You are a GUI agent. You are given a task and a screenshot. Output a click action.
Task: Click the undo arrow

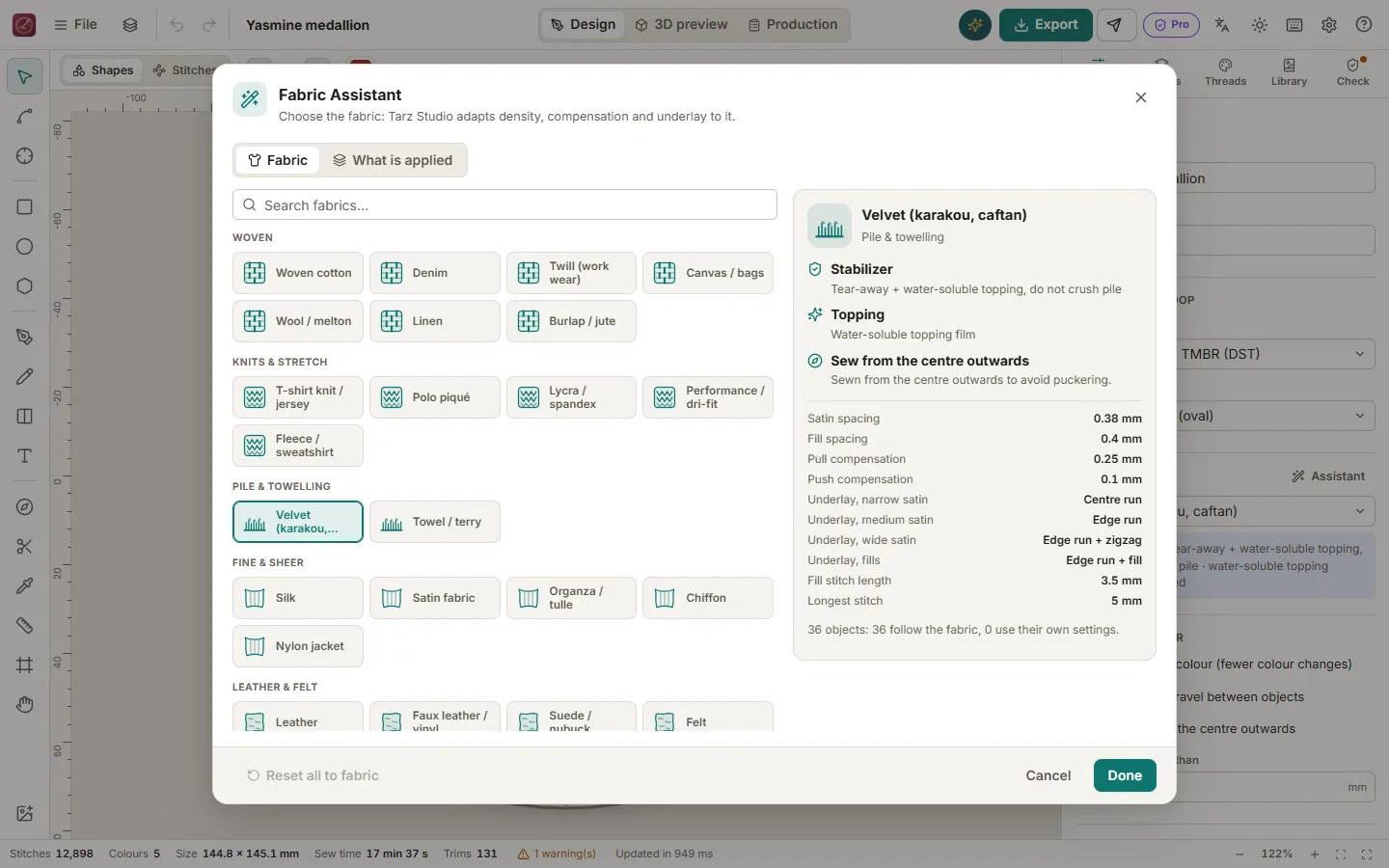177,25
